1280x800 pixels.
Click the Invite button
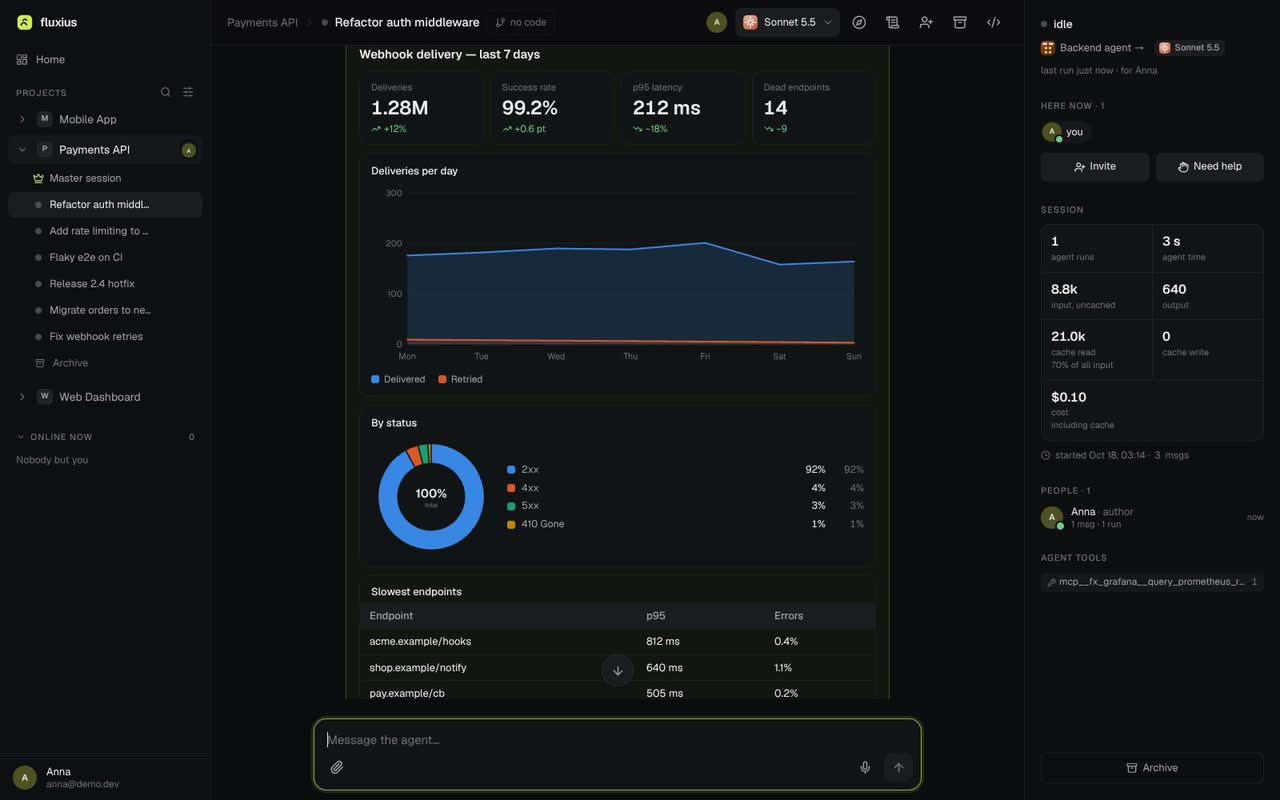1095,167
